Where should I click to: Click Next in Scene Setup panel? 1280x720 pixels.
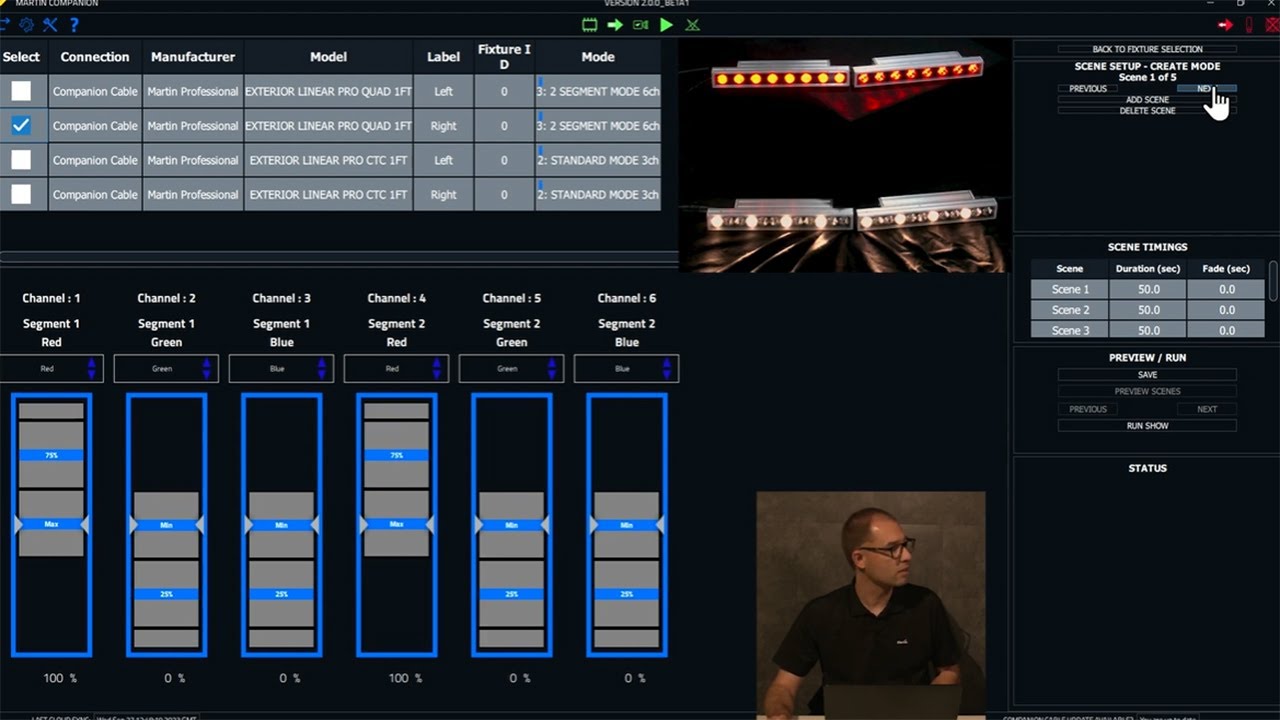(1206, 88)
